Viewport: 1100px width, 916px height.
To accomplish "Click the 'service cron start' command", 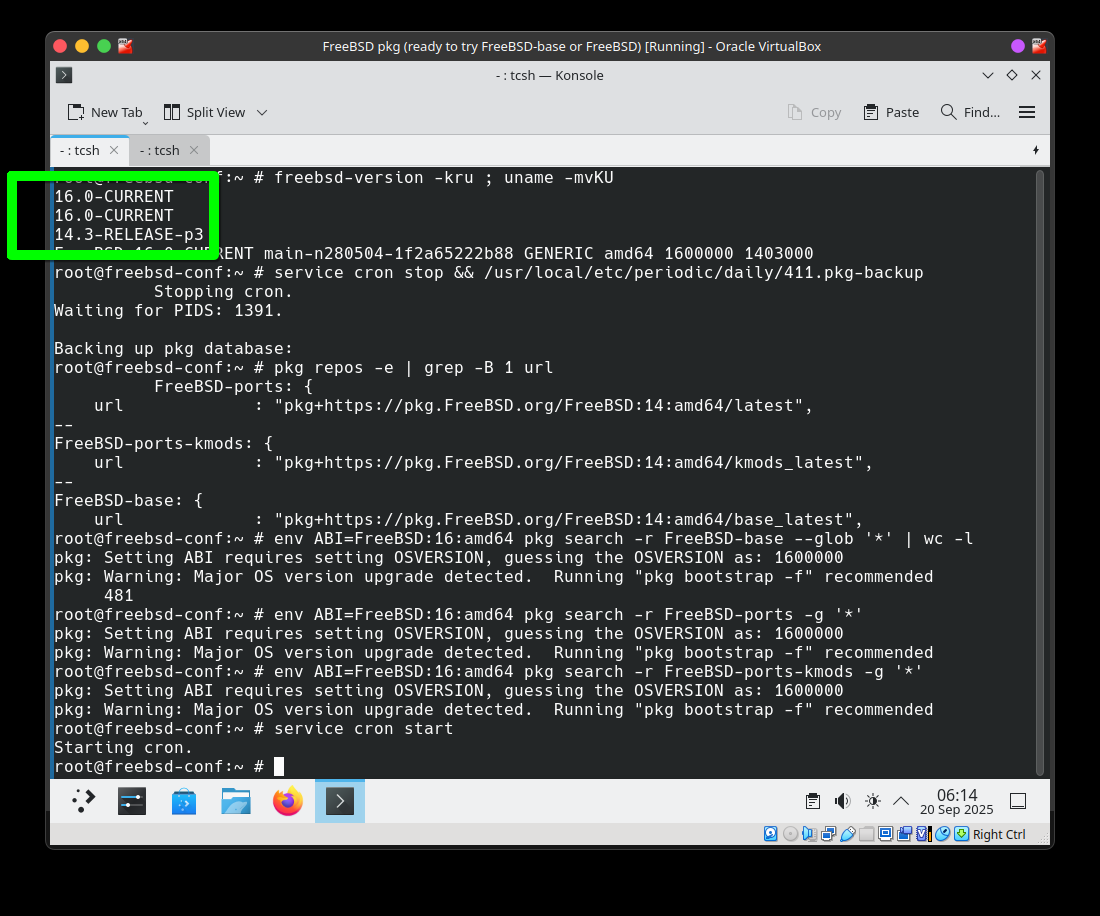I will 363,729.
